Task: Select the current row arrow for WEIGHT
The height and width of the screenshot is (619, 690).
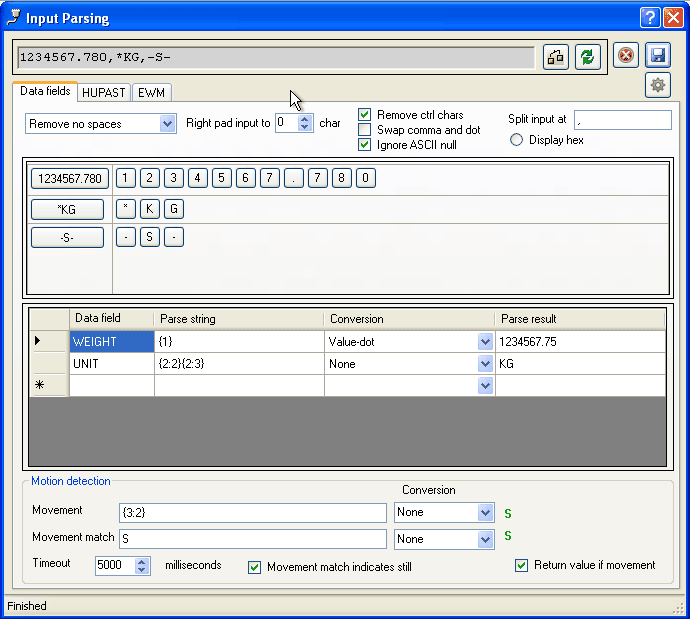Action: pyautogui.click(x=38, y=341)
